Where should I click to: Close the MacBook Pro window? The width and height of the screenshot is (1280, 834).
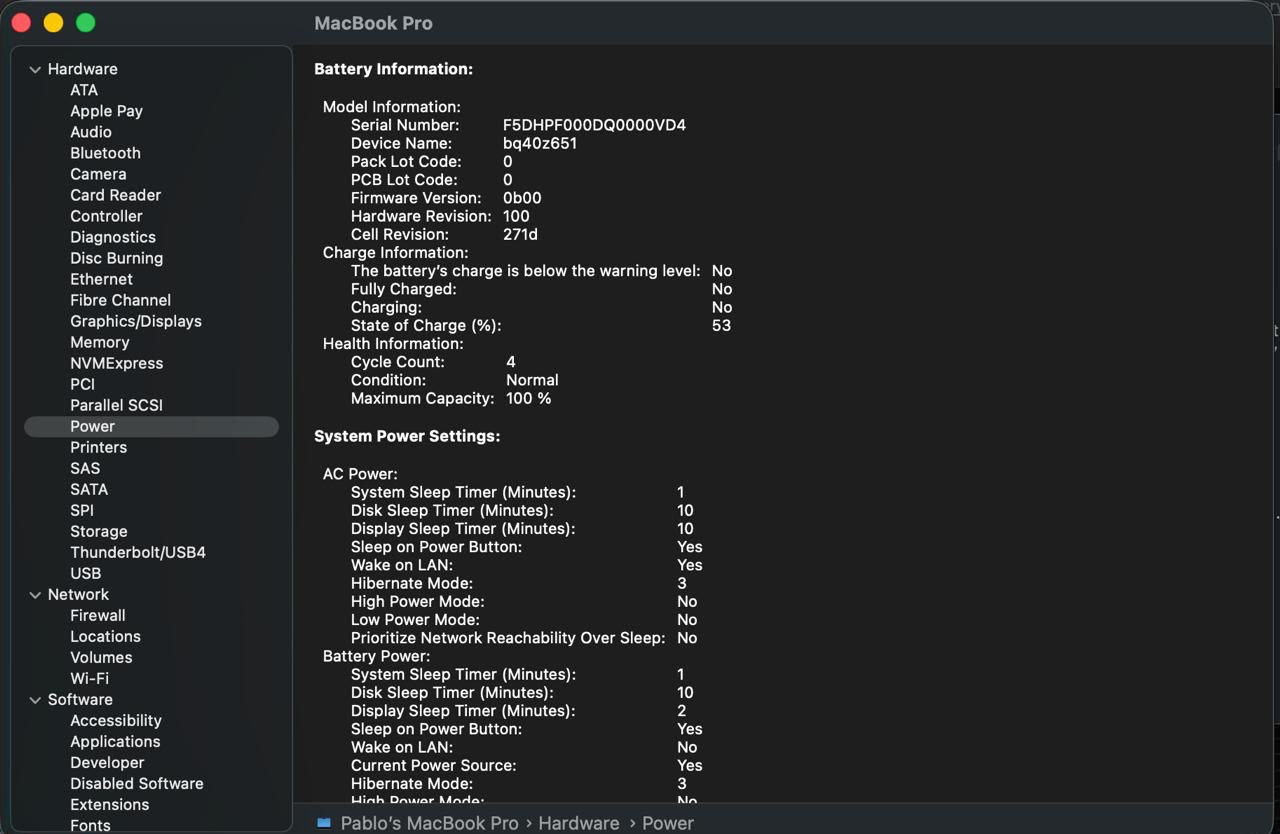pyautogui.click(x=21, y=22)
